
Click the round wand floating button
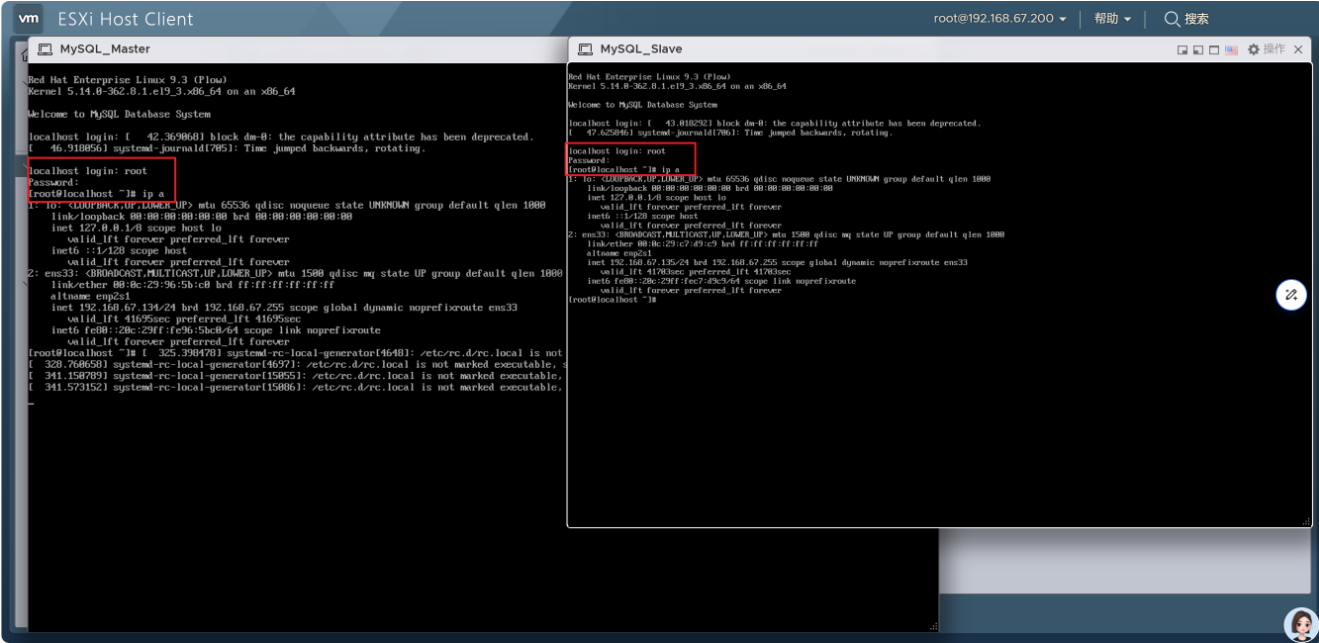(x=1292, y=294)
